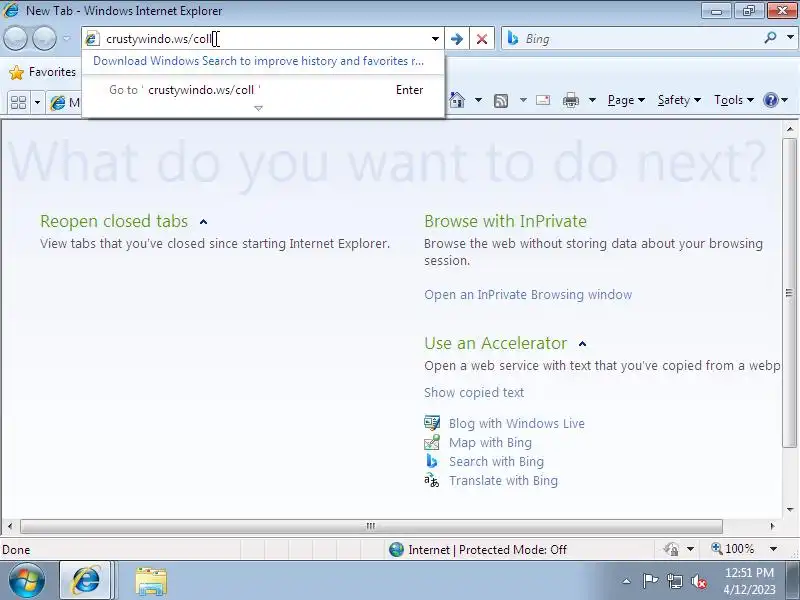Click the vertical scrollbar up arrow
This screenshot has height=600, width=800.
(x=790, y=129)
